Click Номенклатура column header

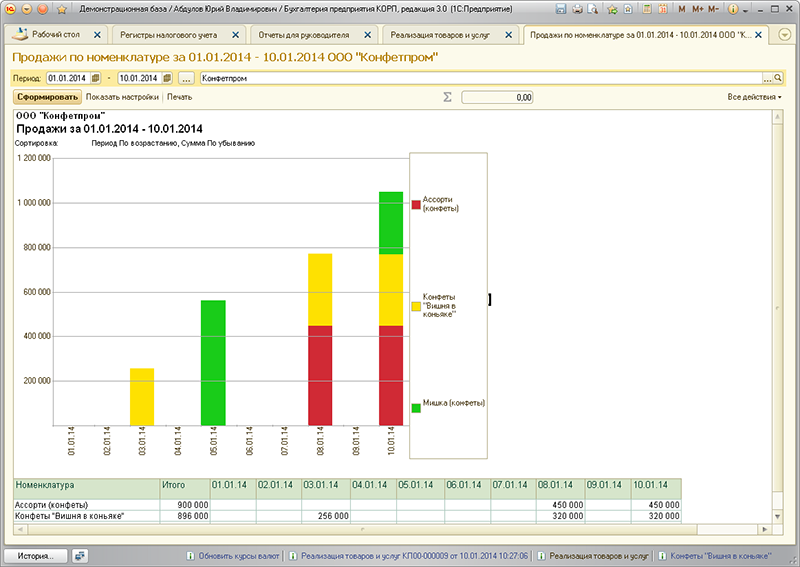(87, 488)
